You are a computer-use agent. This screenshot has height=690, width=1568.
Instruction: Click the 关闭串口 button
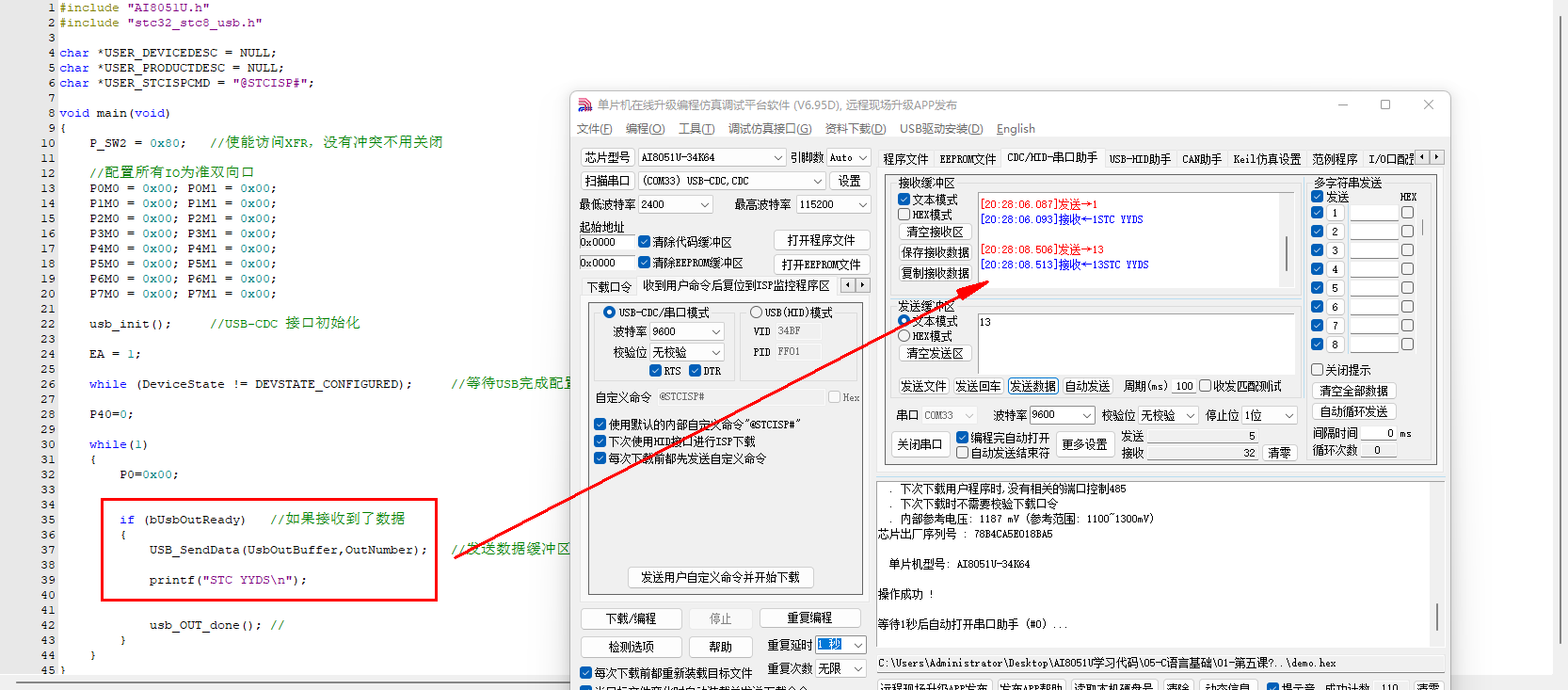point(920,444)
